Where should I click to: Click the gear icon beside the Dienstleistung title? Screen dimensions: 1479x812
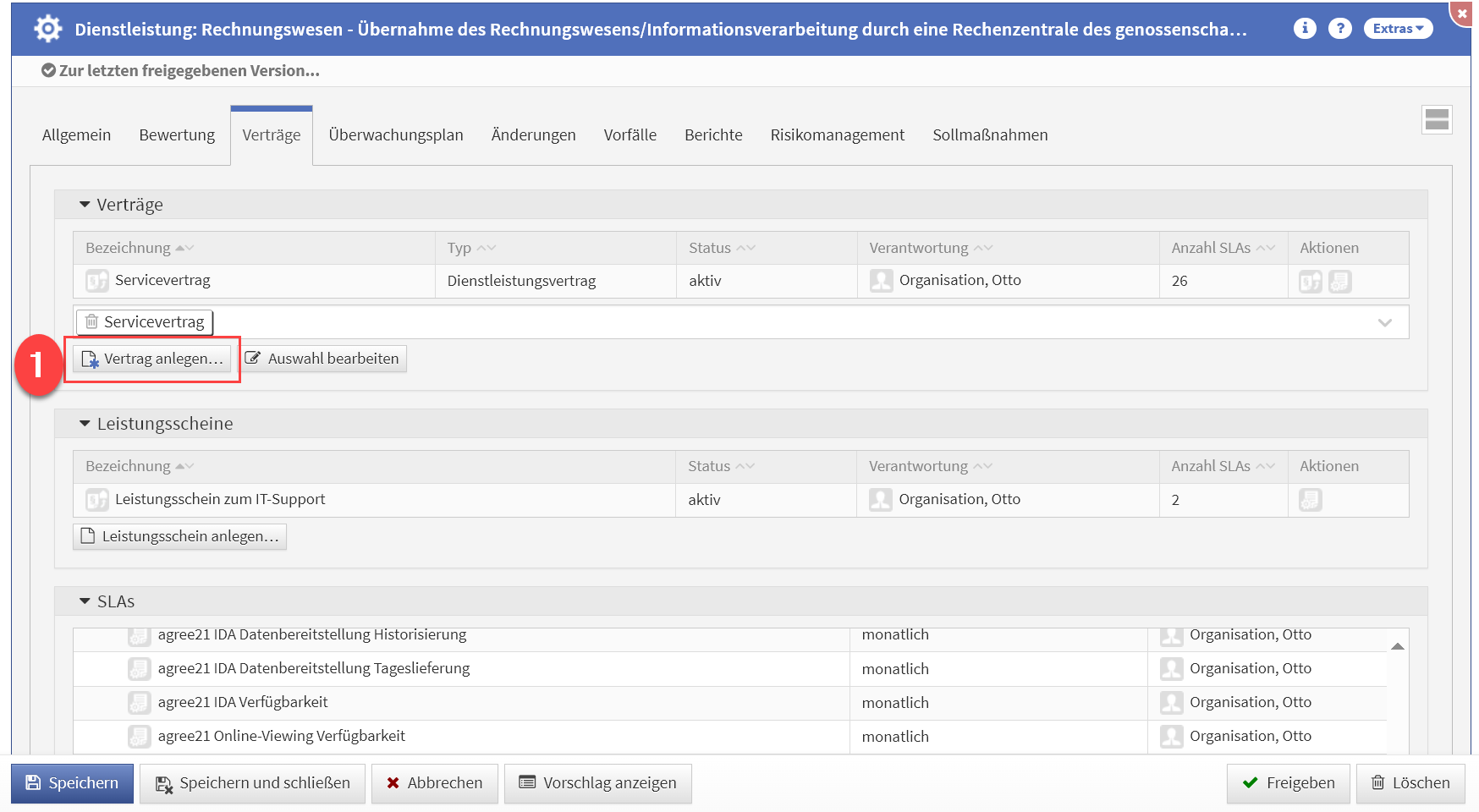pyautogui.click(x=48, y=29)
